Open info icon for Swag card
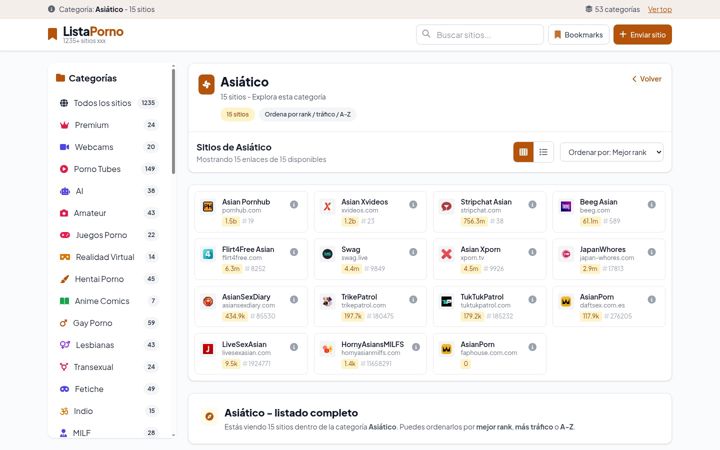The image size is (720, 450). click(x=413, y=252)
